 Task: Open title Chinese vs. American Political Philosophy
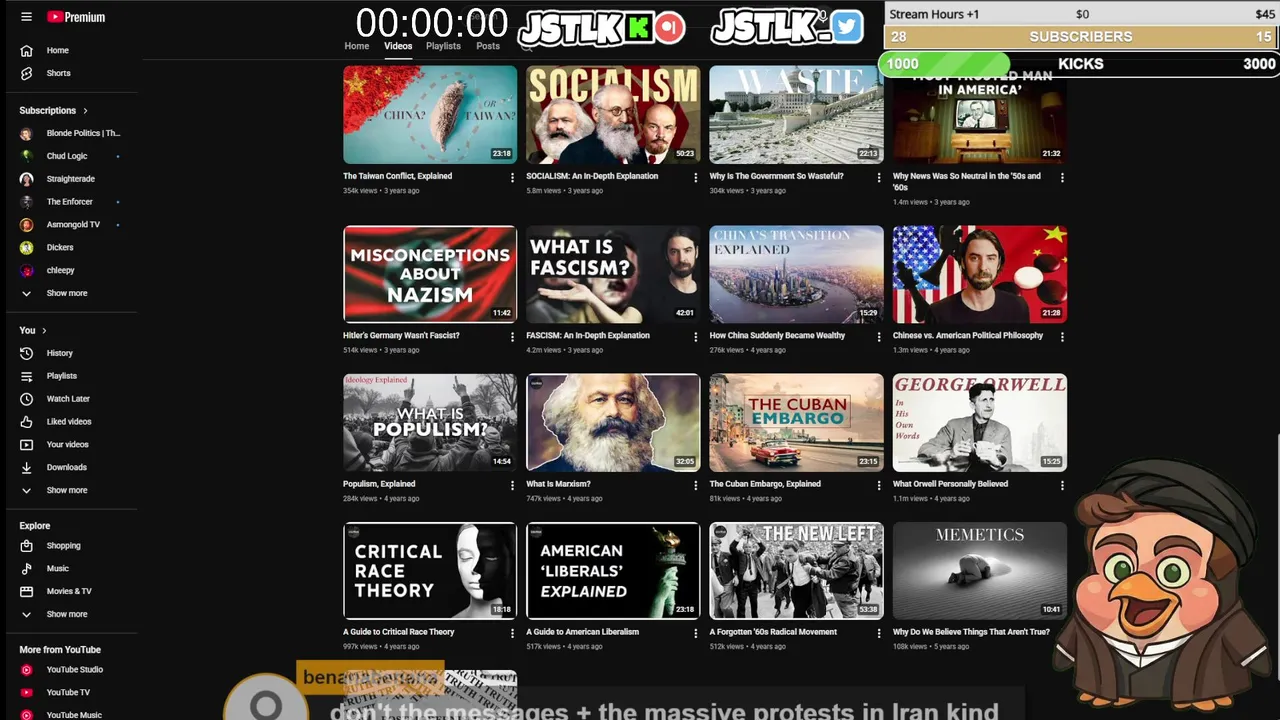coord(967,336)
